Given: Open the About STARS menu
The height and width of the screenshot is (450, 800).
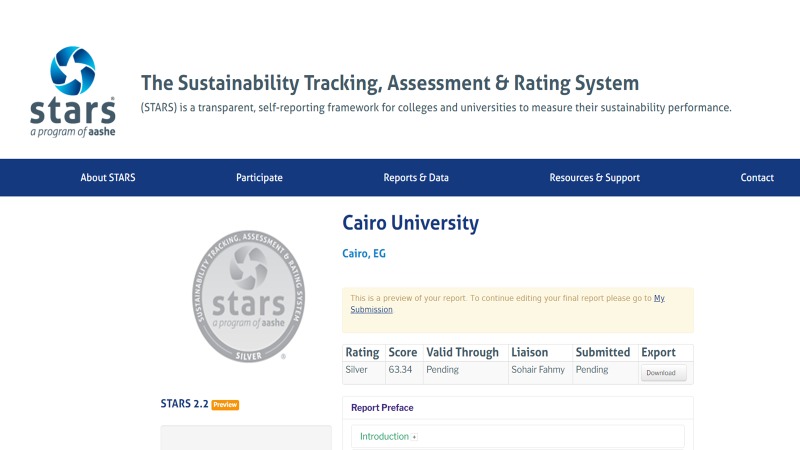Looking at the screenshot, I should pos(108,178).
